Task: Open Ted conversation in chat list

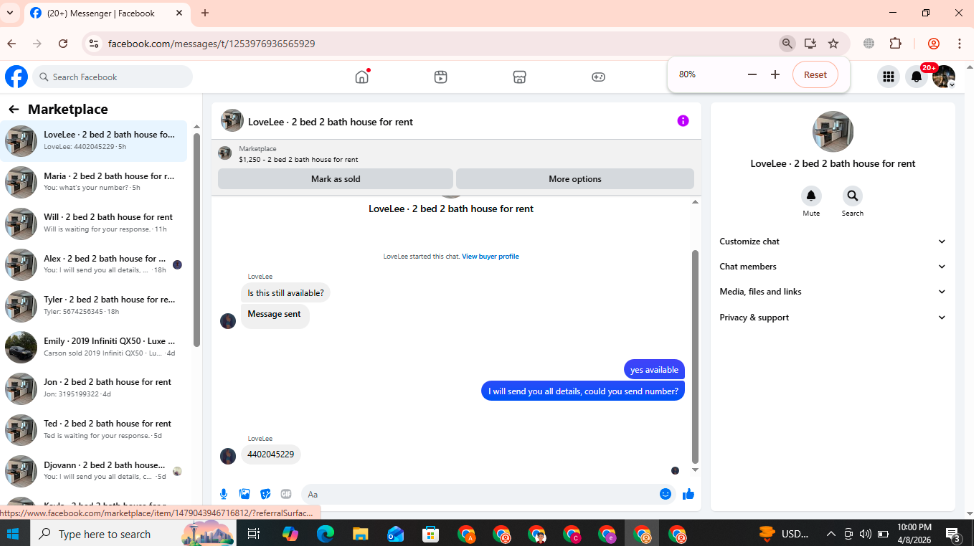Action: [94, 430]
